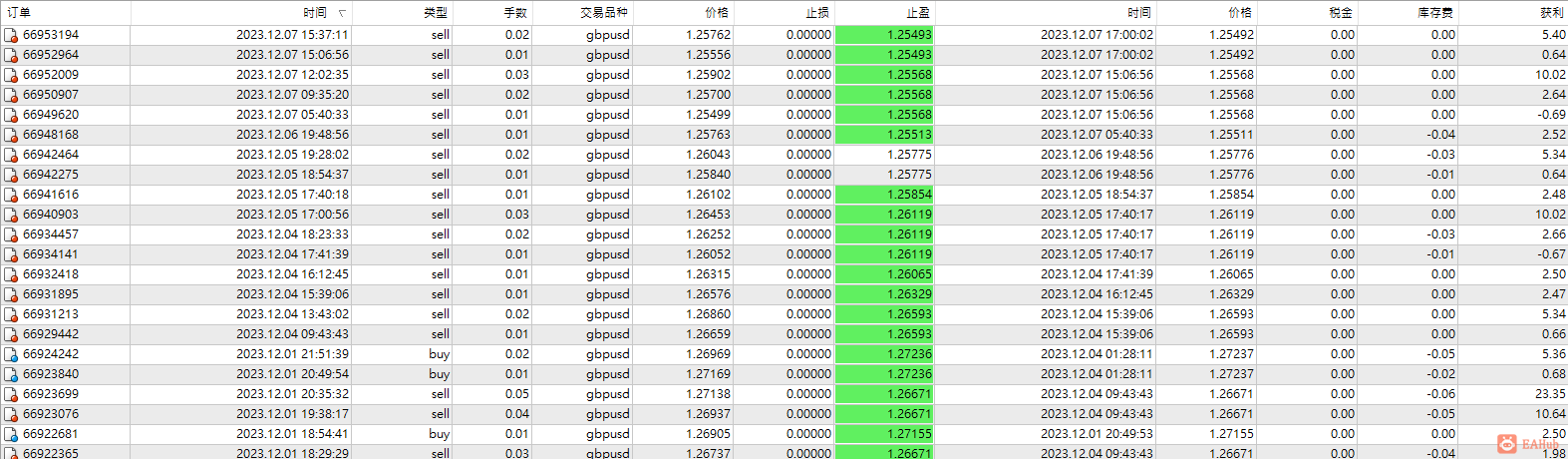Click open price 1.27138
This screenshot has height=459, width=1568.
tap(708, 394)
